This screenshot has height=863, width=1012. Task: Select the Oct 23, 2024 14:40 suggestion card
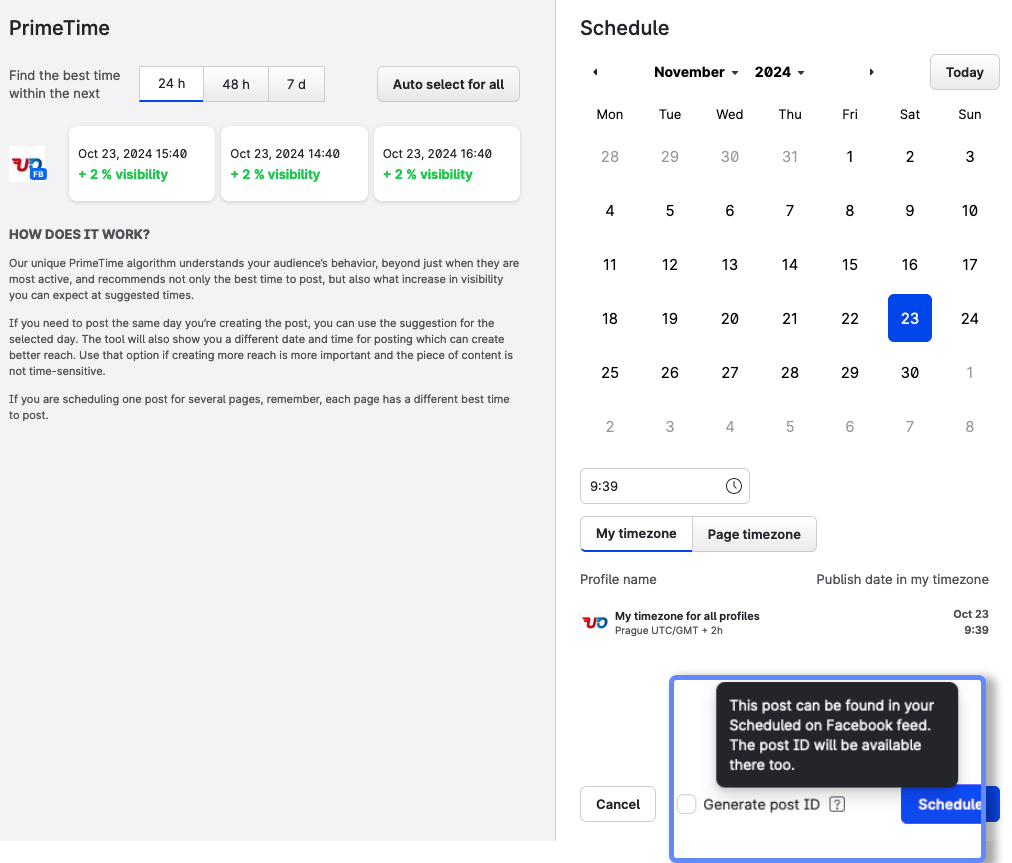coord(294,163)
